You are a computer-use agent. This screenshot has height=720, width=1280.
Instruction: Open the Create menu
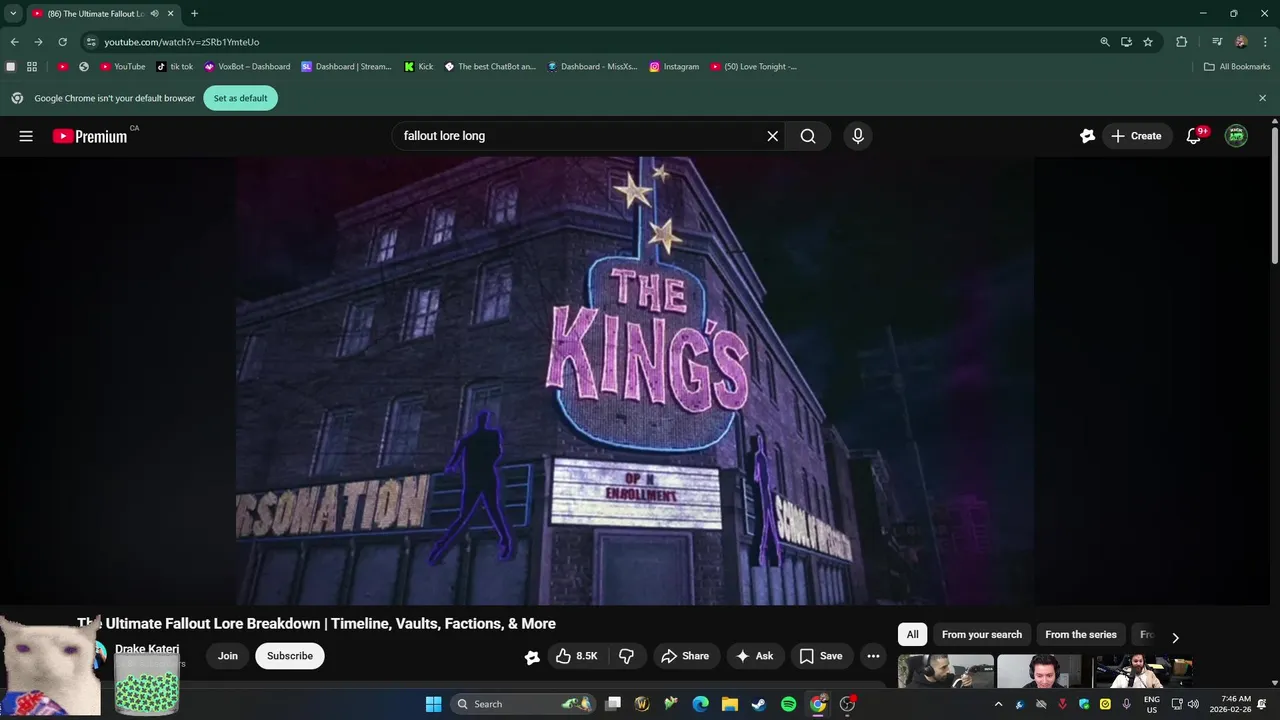tap(1137, 136)
